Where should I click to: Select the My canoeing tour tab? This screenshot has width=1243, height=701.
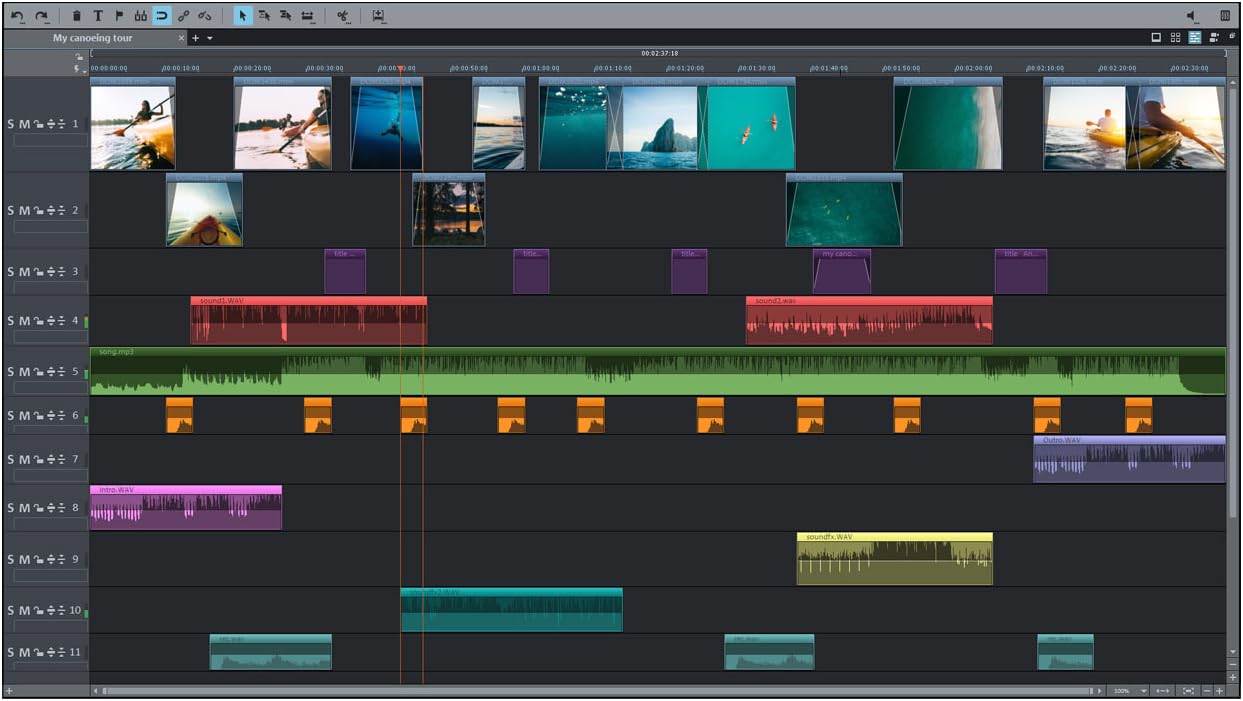tap(92, 38)
